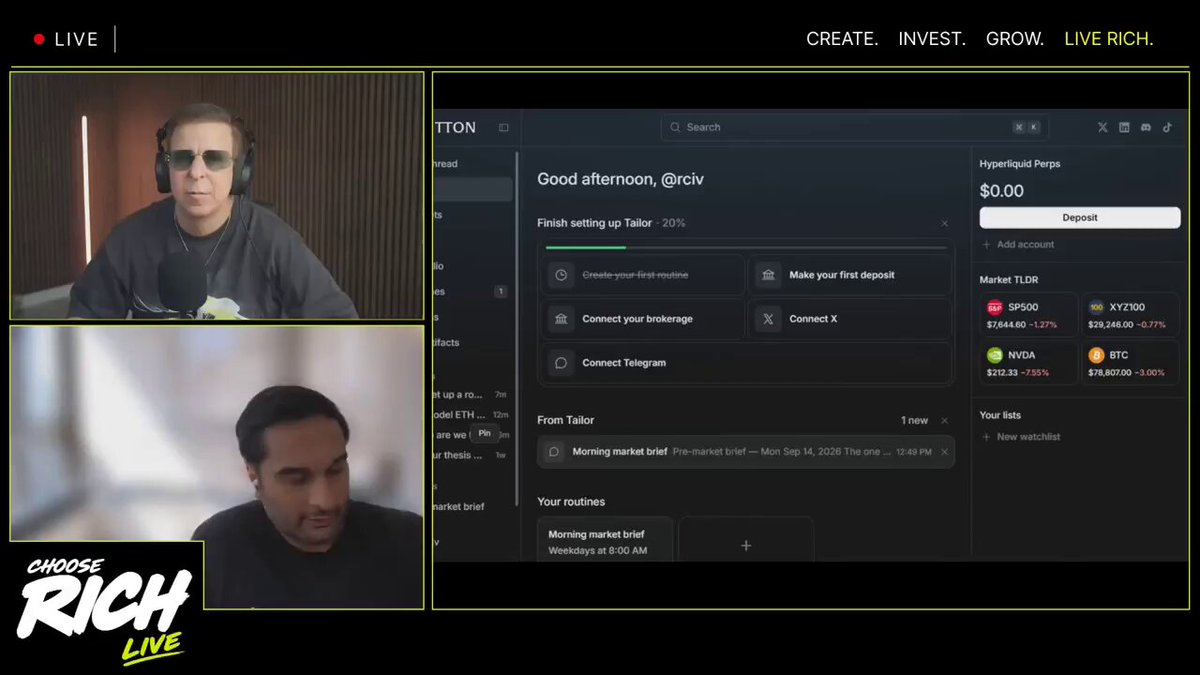Click the clock icon beside Create your first routine

point(561,275)
